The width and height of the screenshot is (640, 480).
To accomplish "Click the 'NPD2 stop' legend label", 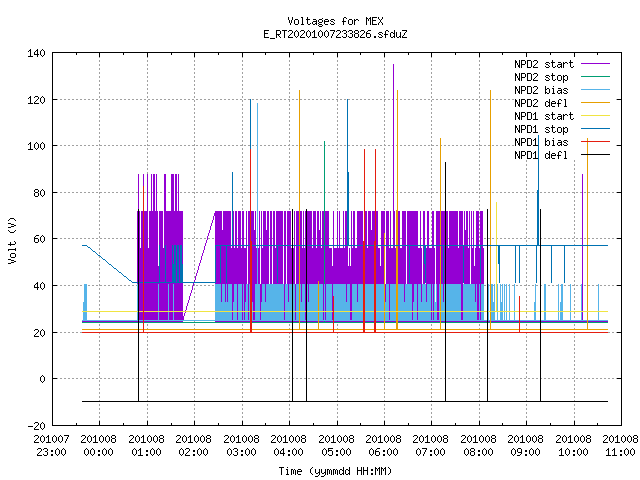I will [x=541, y=77].
